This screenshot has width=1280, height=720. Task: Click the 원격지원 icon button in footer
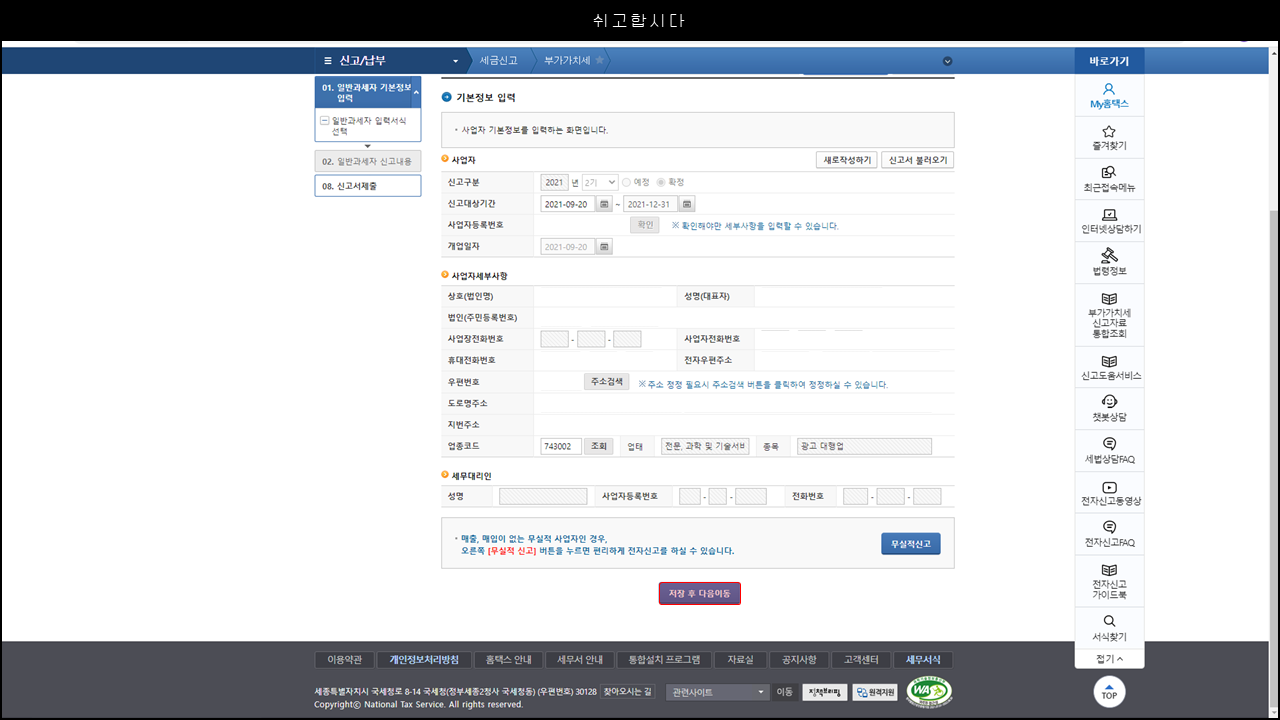tap(875, 692)
